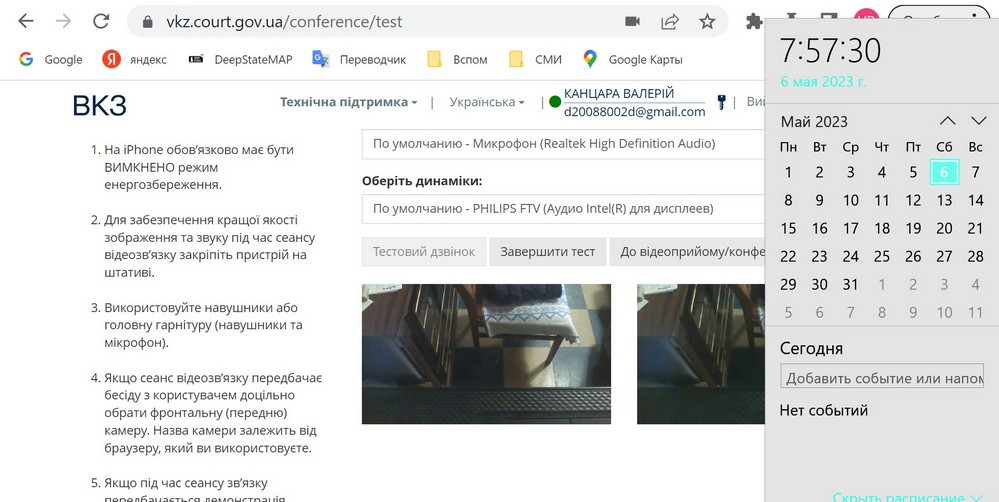999x502 pixels.
Task: Select May 31 in the calendar
Action: point(851,284)
